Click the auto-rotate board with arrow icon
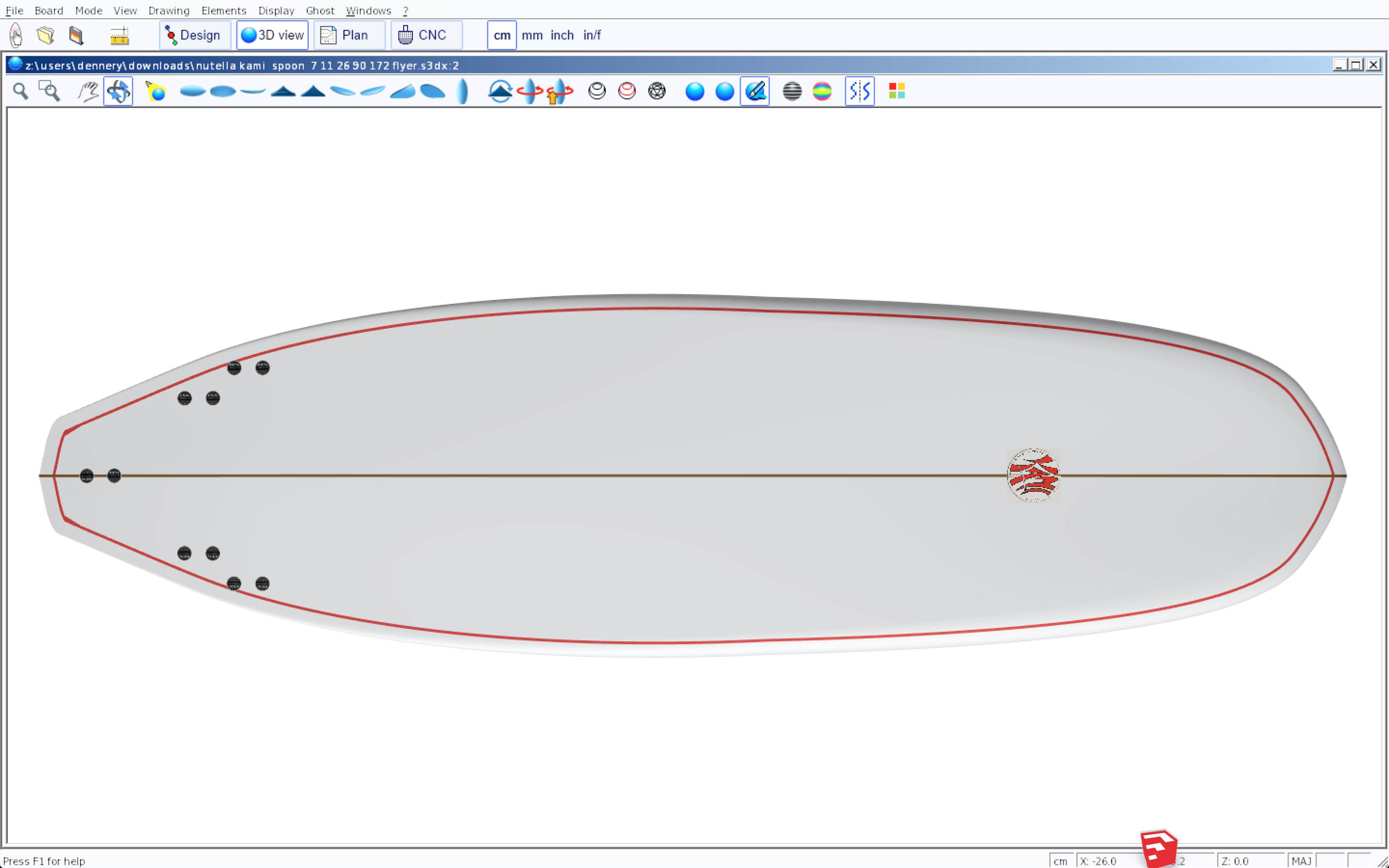The image size is (1389, 868). coord(559,91)
